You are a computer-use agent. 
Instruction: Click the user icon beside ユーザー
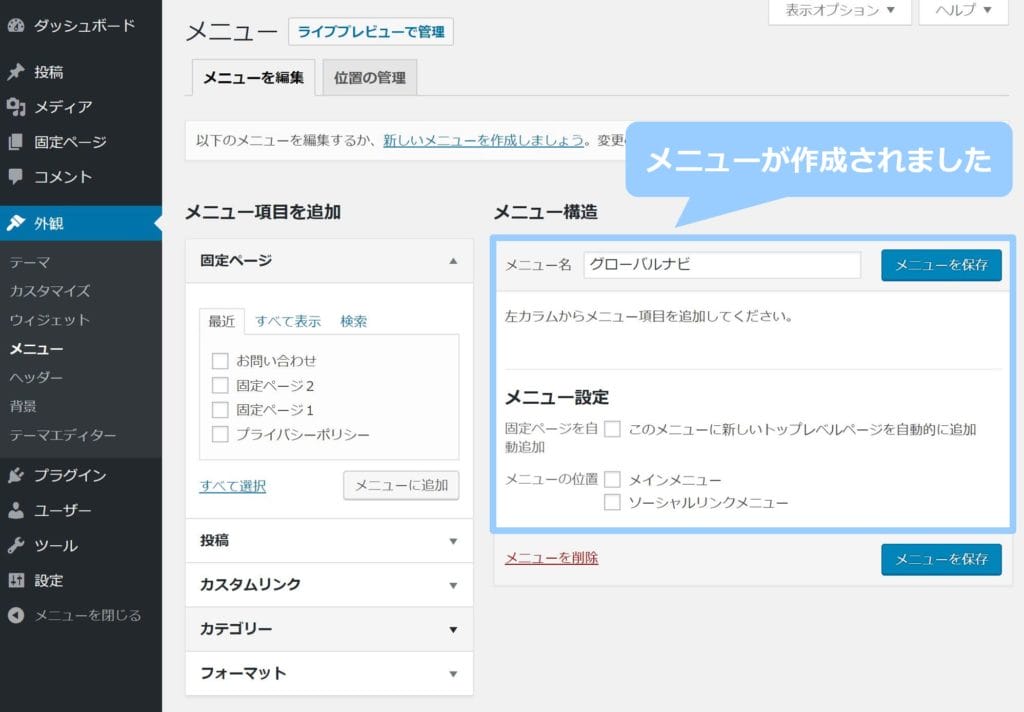16,510
